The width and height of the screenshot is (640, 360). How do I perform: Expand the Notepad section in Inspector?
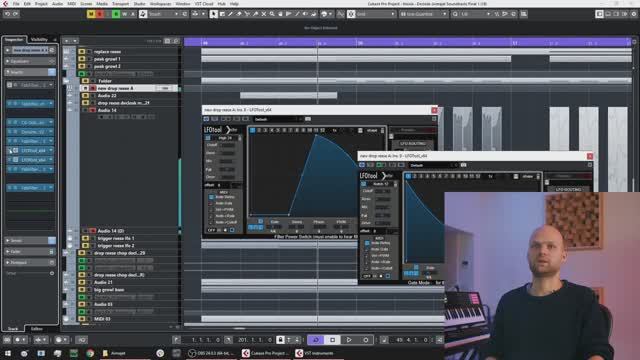click(x=30, y=263)
